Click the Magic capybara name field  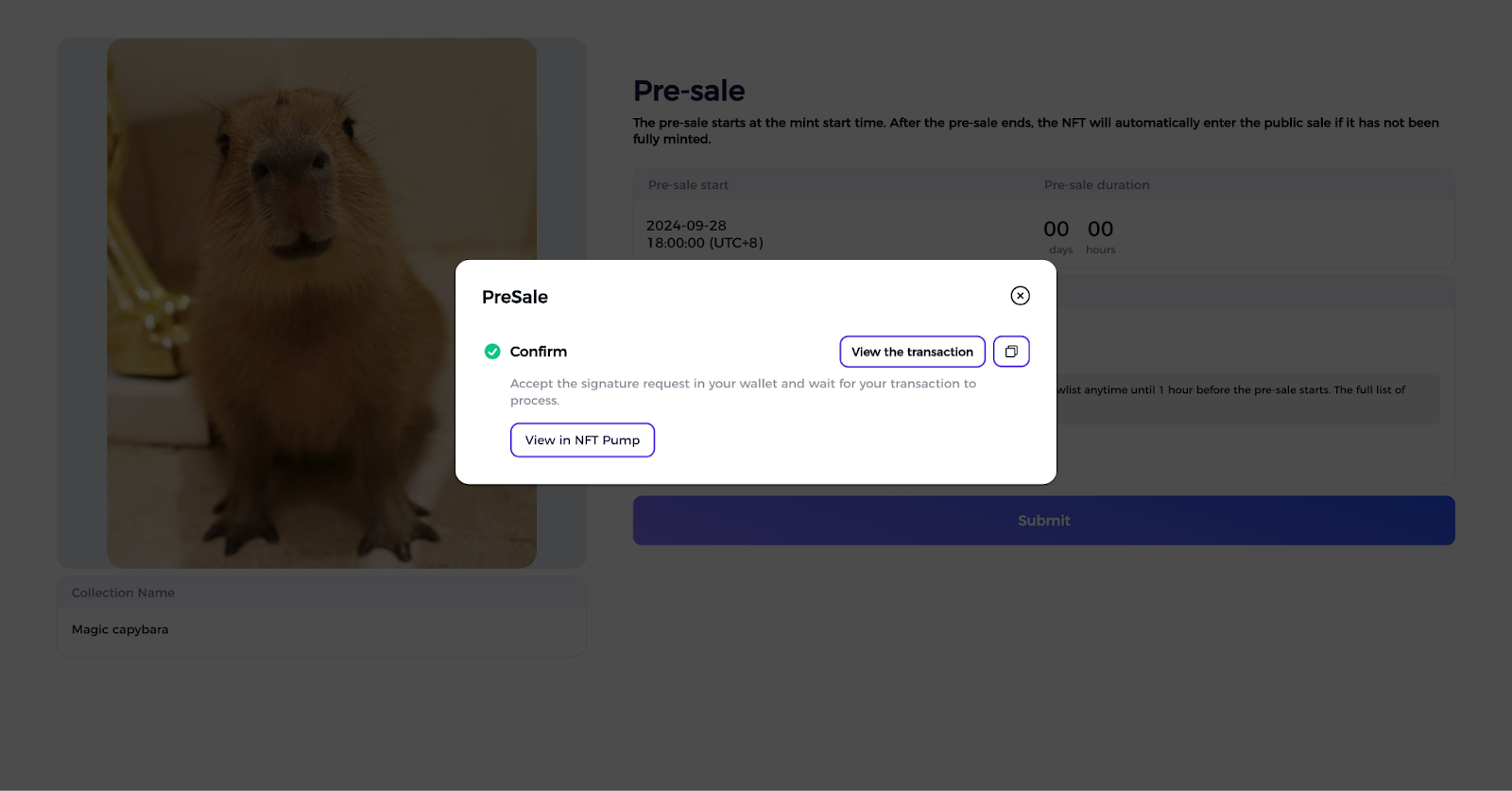pyautogui.click(x=321, y=629)
